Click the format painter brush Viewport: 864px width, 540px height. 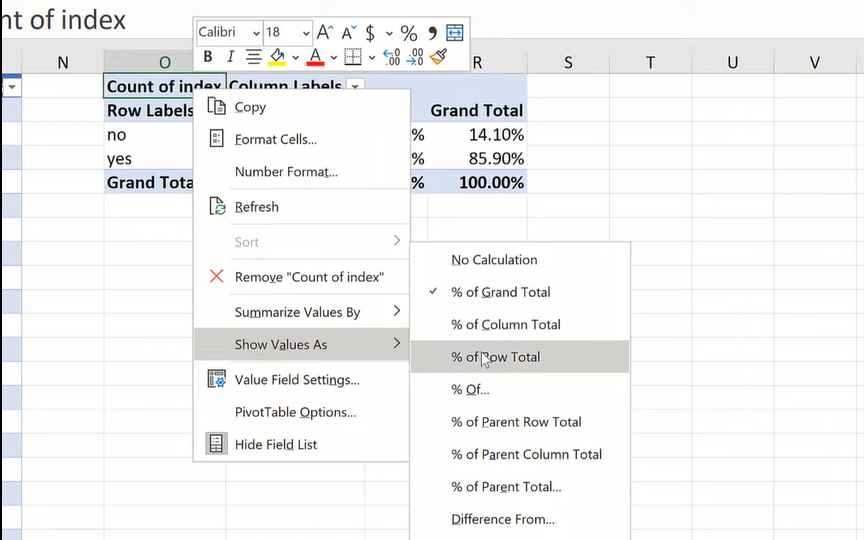[438, 56]
